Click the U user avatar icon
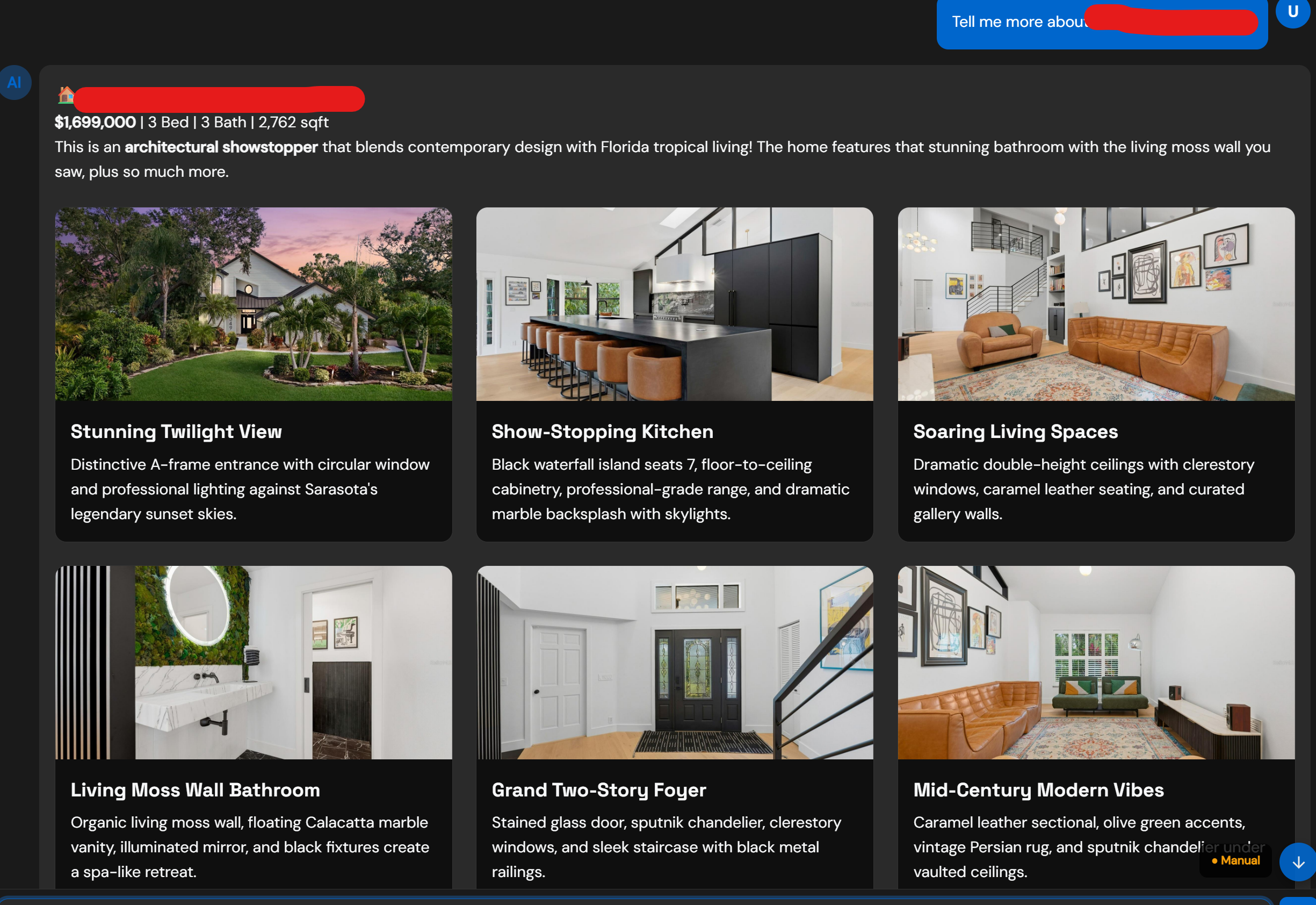This screenshot has width=1316, height=905. [x=1293, y=11]
